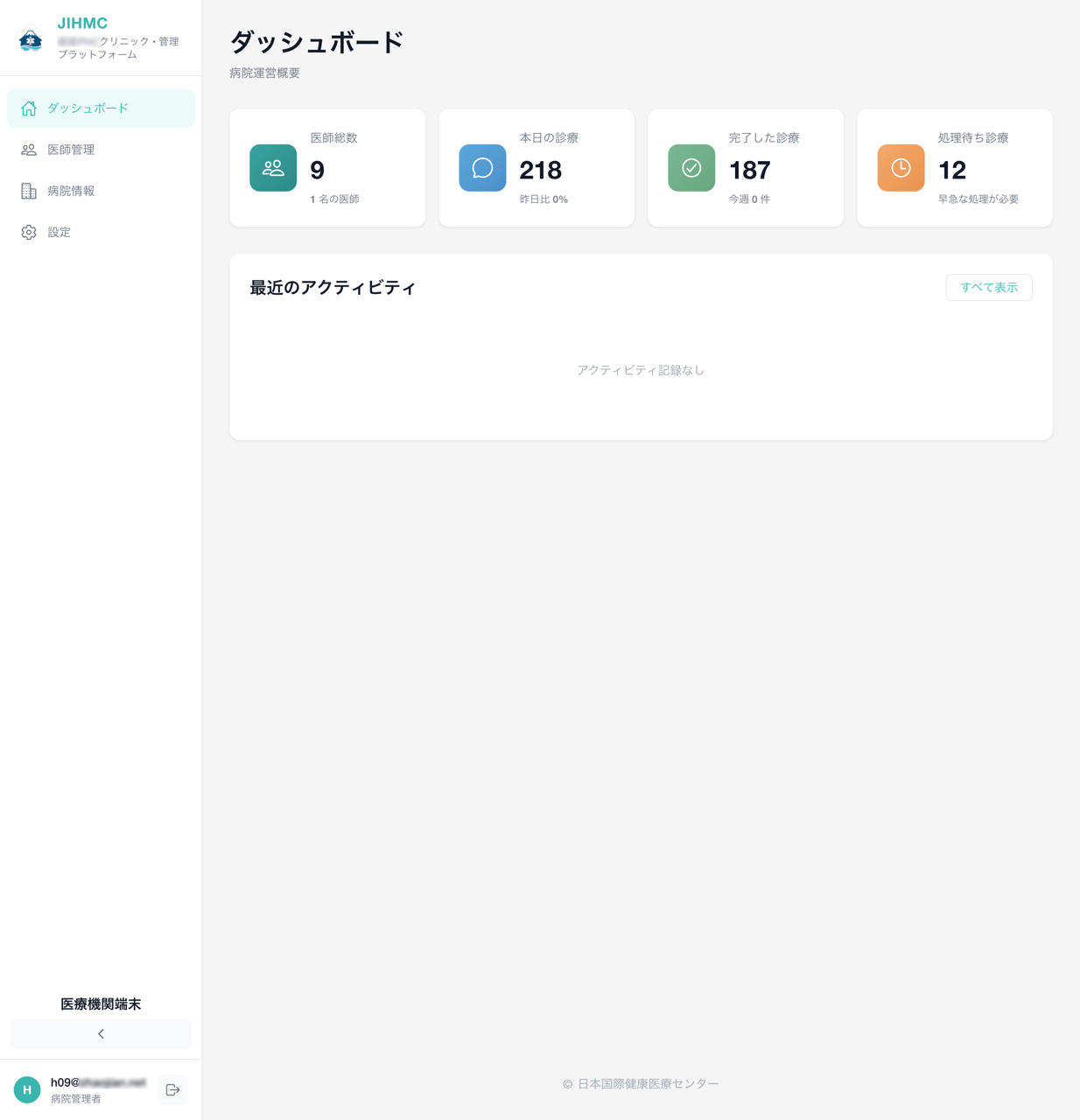The height and width of the screenshot is (1120, 1080).
Task: Switch to the 病院情報 page
Action: 71,191
